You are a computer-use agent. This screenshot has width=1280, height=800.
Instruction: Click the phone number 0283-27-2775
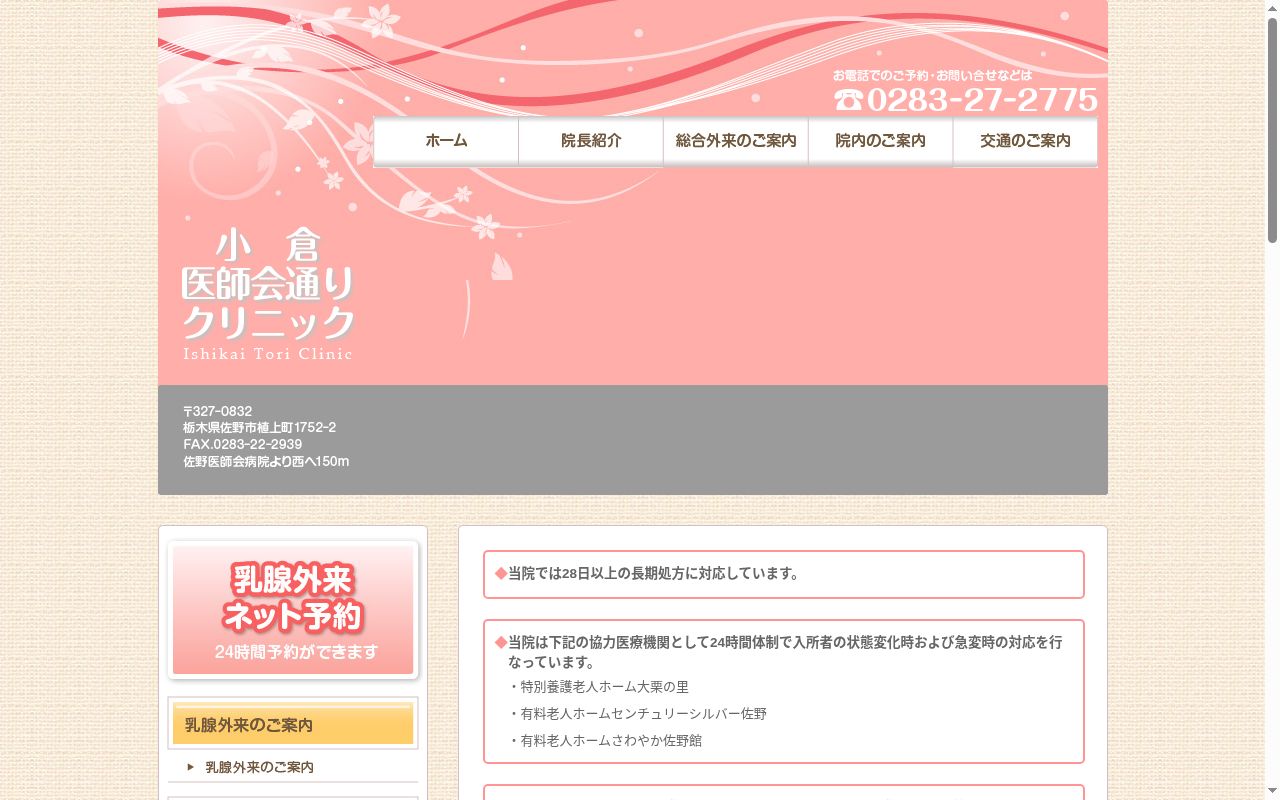(x=982, y=100)
